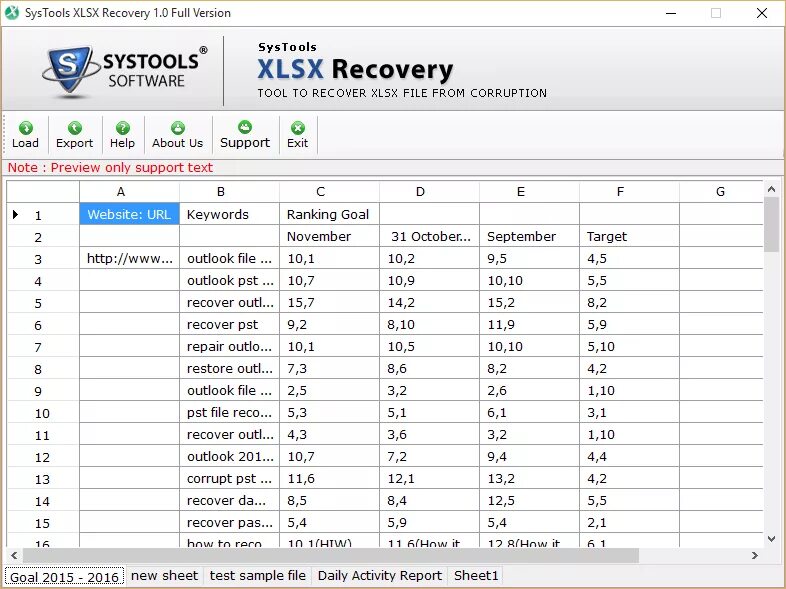Click the 'outlook pst ...' keyword cell

tap(230, 280)
